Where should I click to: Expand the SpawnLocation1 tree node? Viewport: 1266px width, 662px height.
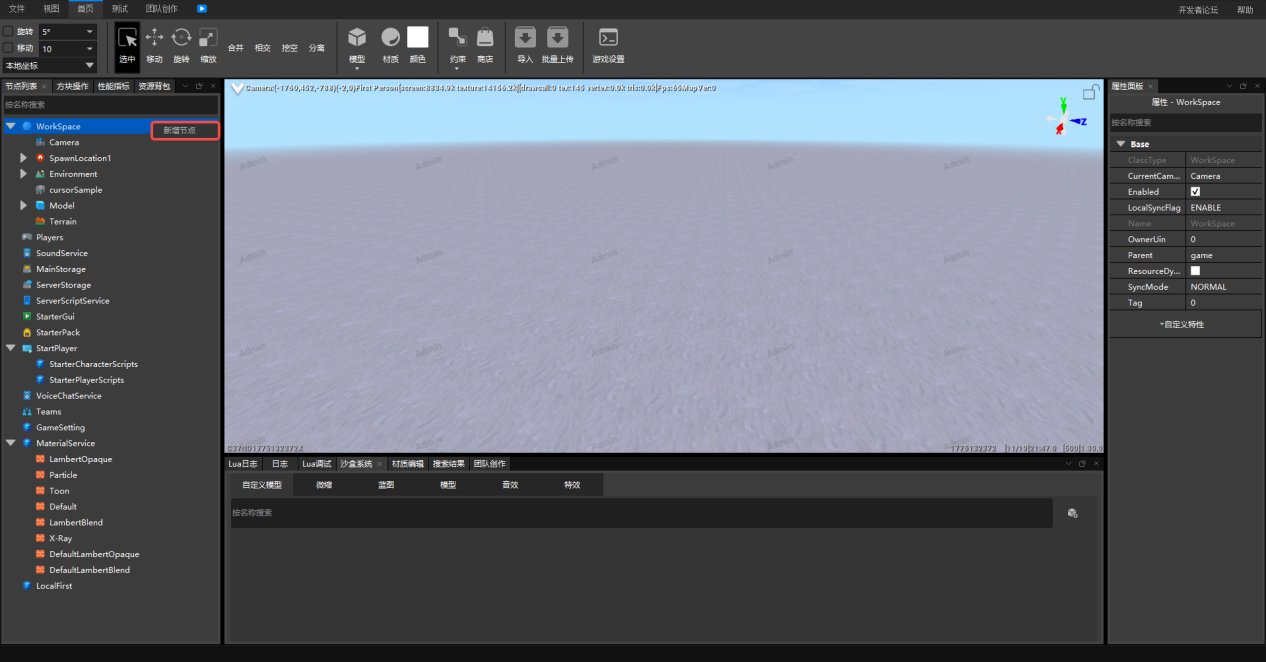tap(24, 158)
